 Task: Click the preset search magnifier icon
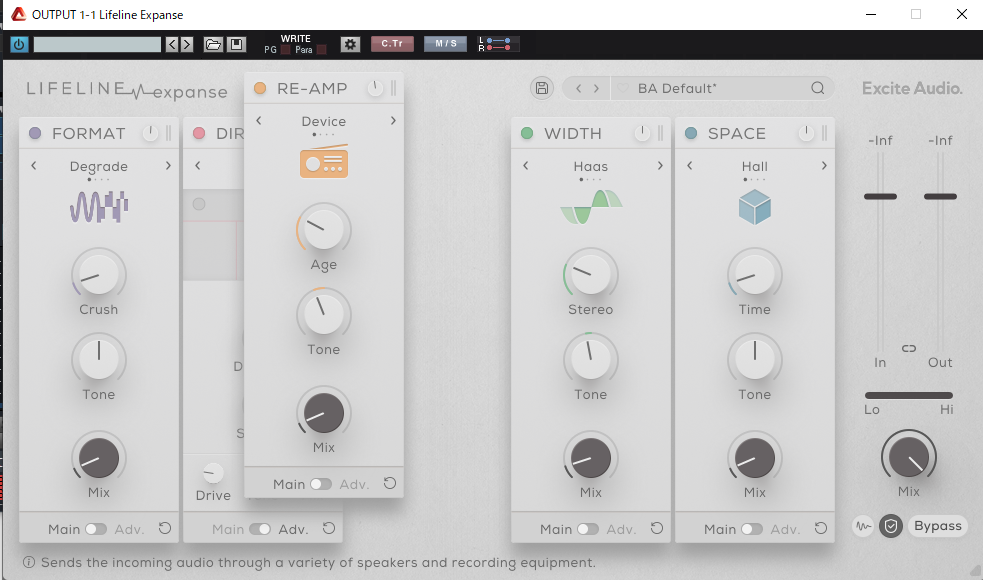[817, 88]
